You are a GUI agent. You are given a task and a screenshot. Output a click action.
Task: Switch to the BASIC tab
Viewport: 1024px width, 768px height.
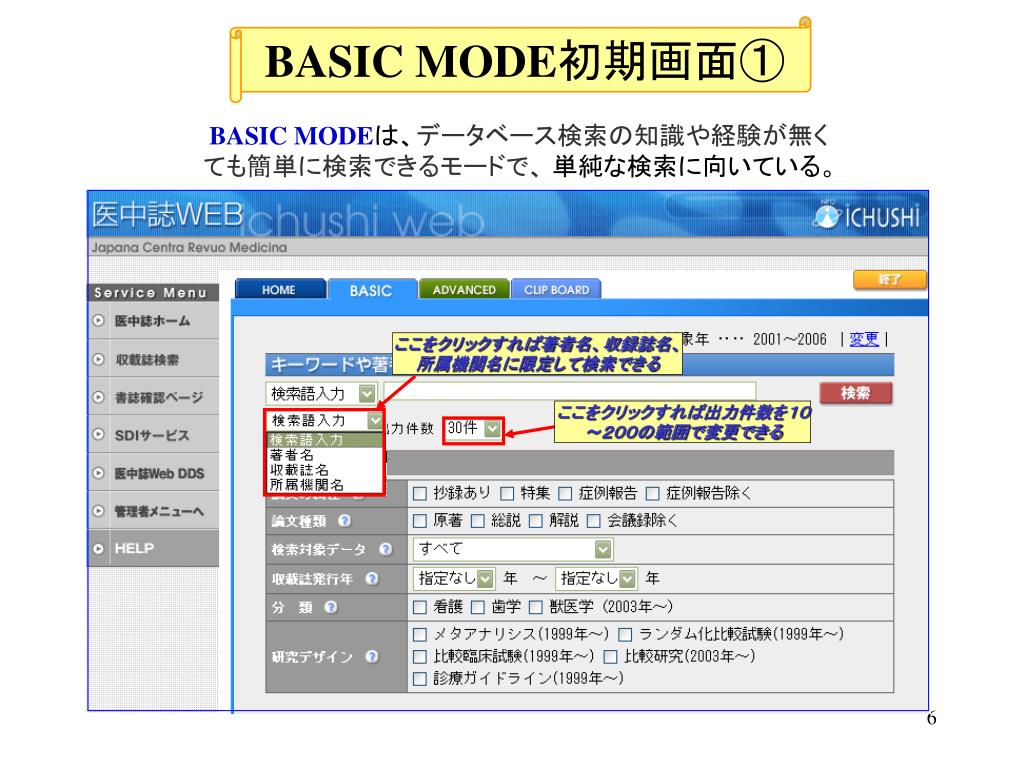[x=372, y=290]
